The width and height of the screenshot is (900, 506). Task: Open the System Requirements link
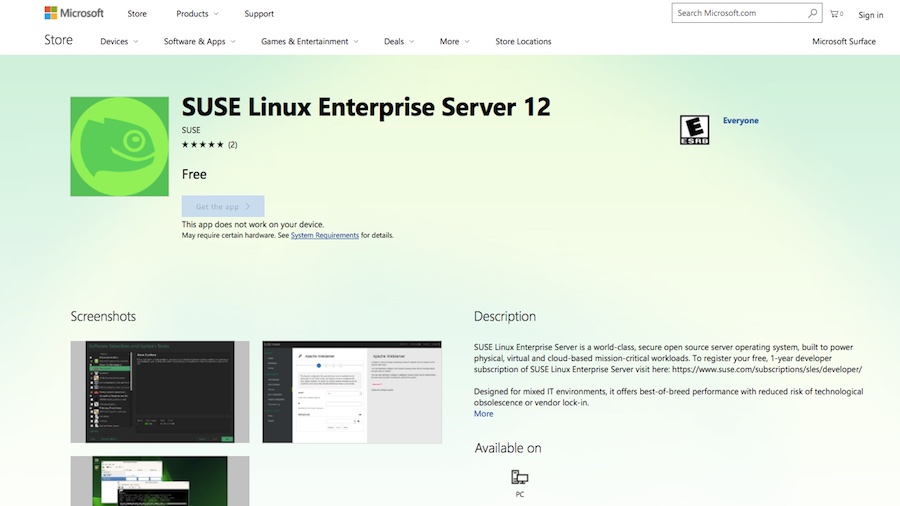click(324, 235)
